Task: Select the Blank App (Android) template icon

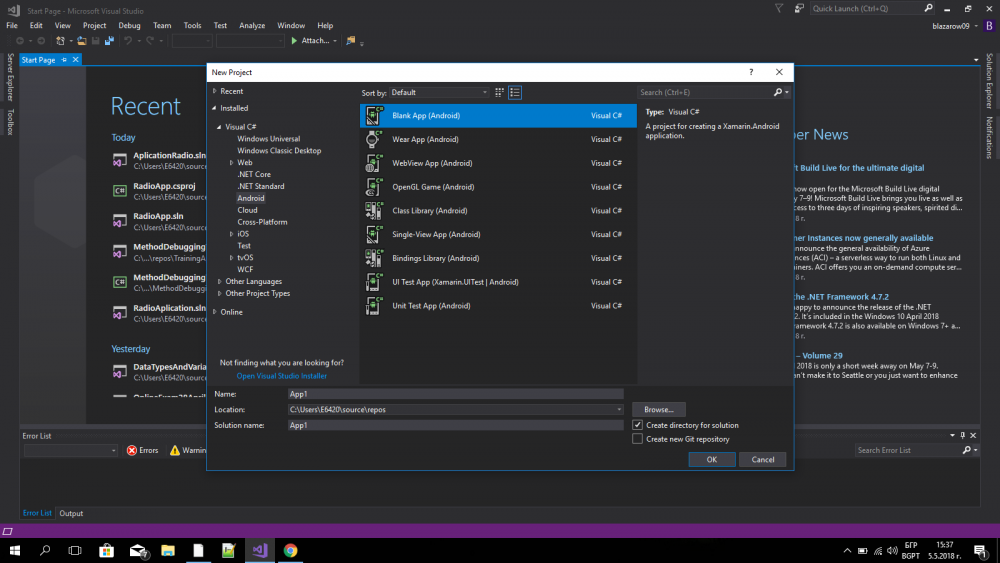Action: point(374,115)
